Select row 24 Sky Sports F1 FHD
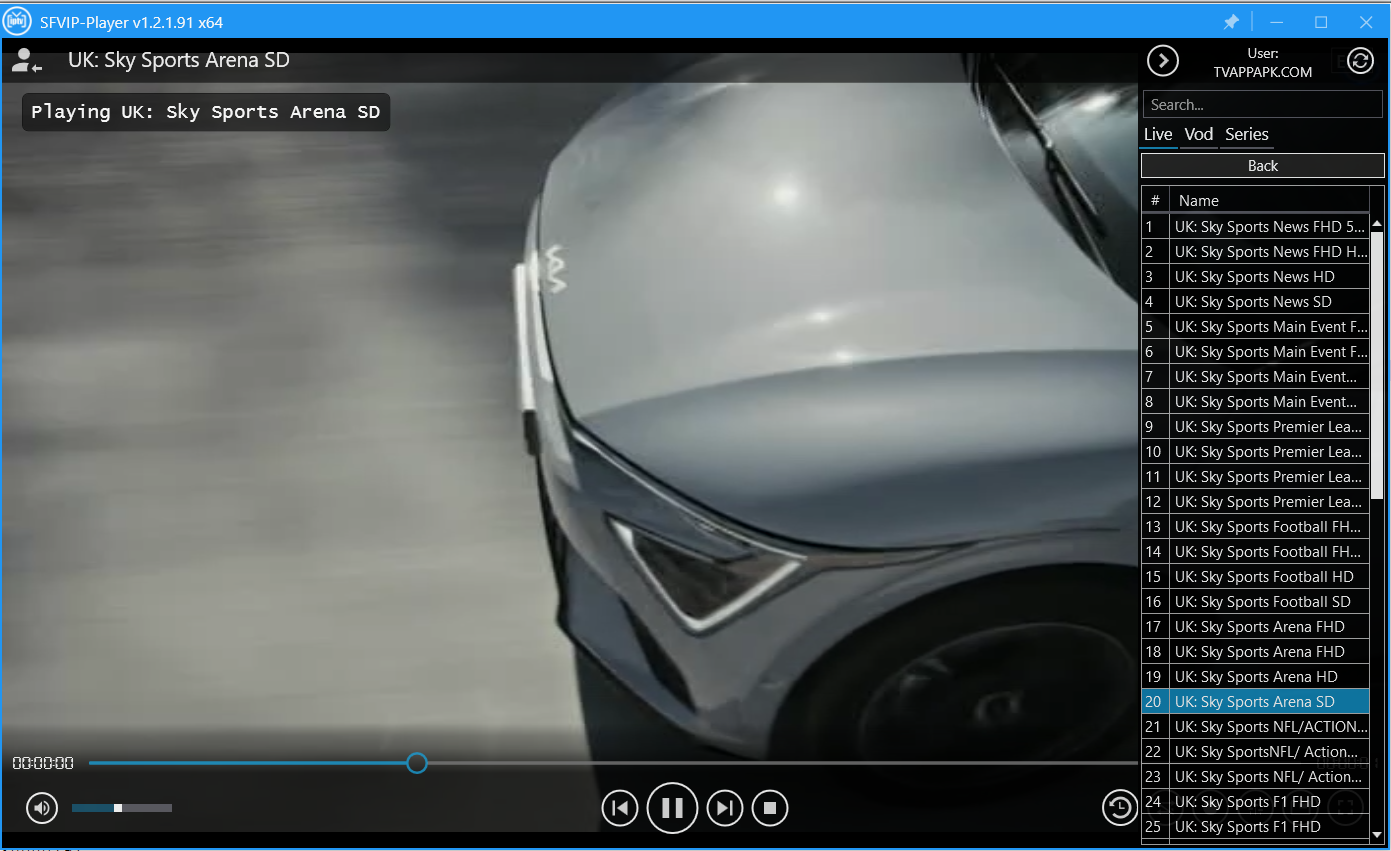The image size is (1391, 851). tap(1256, 802)
